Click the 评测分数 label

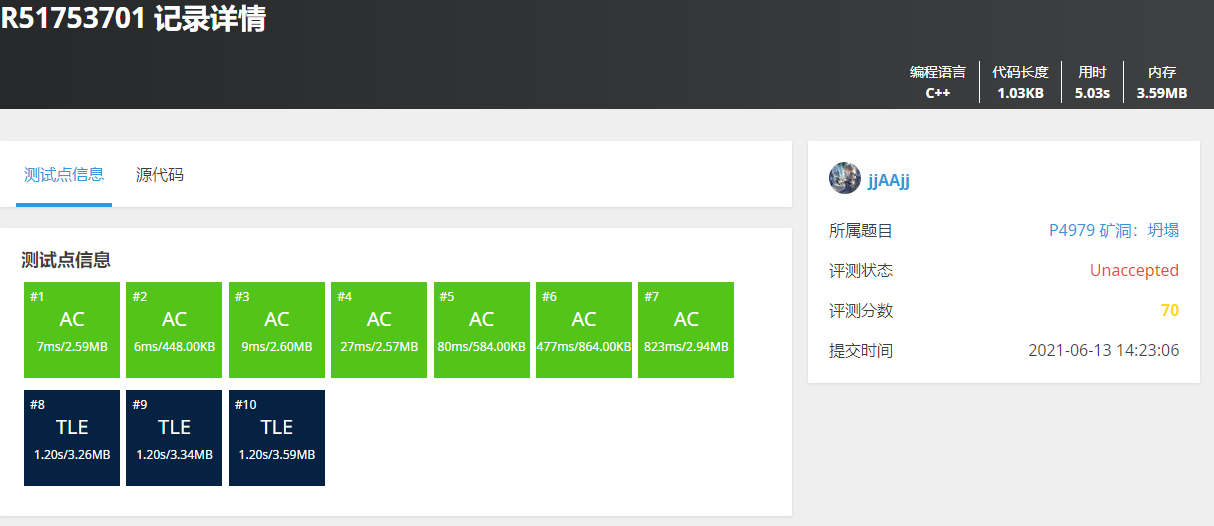[x=861, y=311]
